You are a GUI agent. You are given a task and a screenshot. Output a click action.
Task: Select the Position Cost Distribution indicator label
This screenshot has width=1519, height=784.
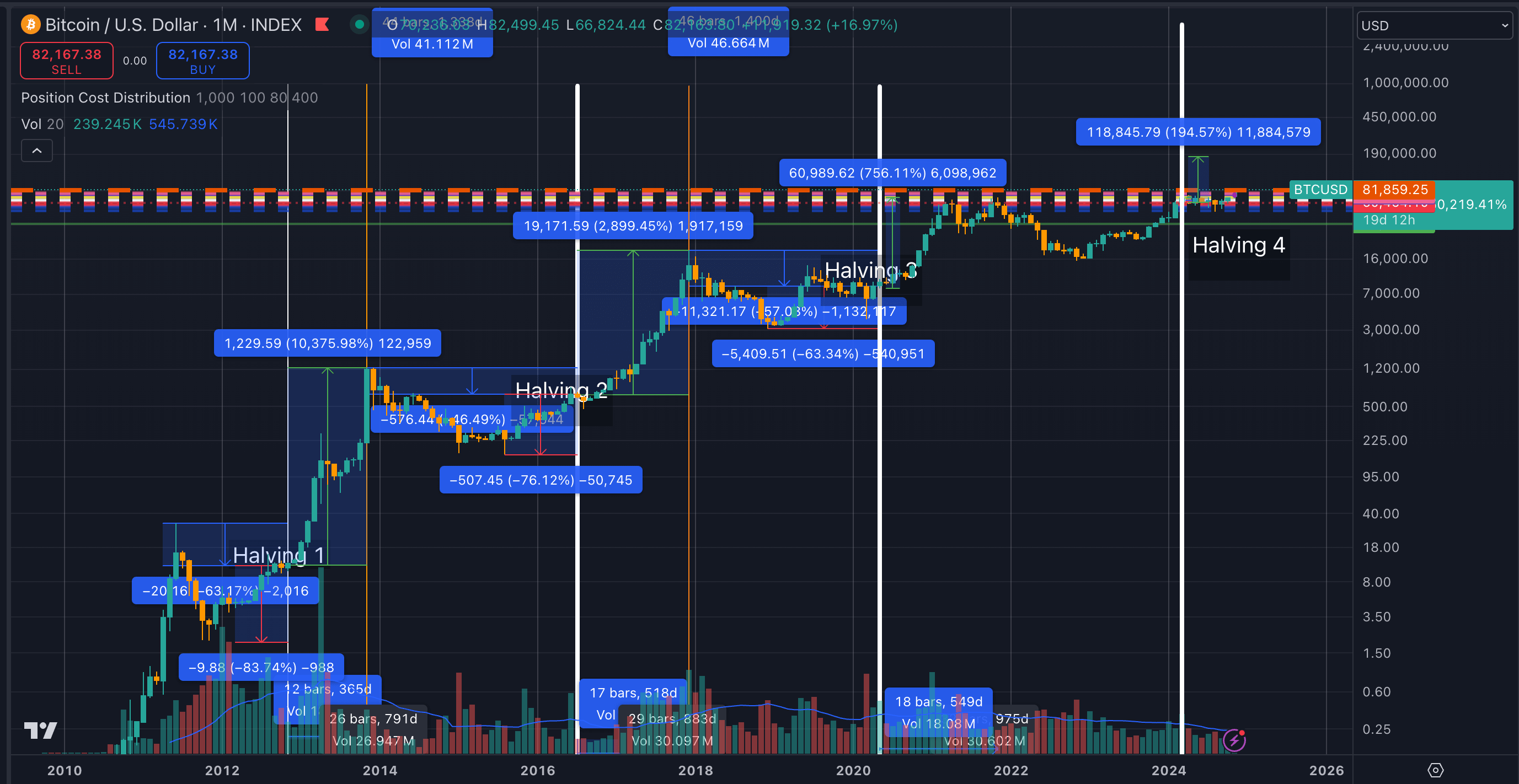pos(105,97)
